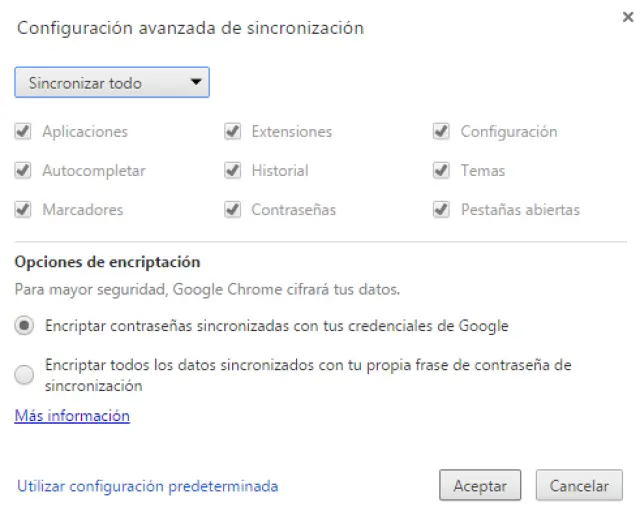The image size is (640, 511).
Task: Toggle the Contraseñas checkbox
Action: (233, 210)
